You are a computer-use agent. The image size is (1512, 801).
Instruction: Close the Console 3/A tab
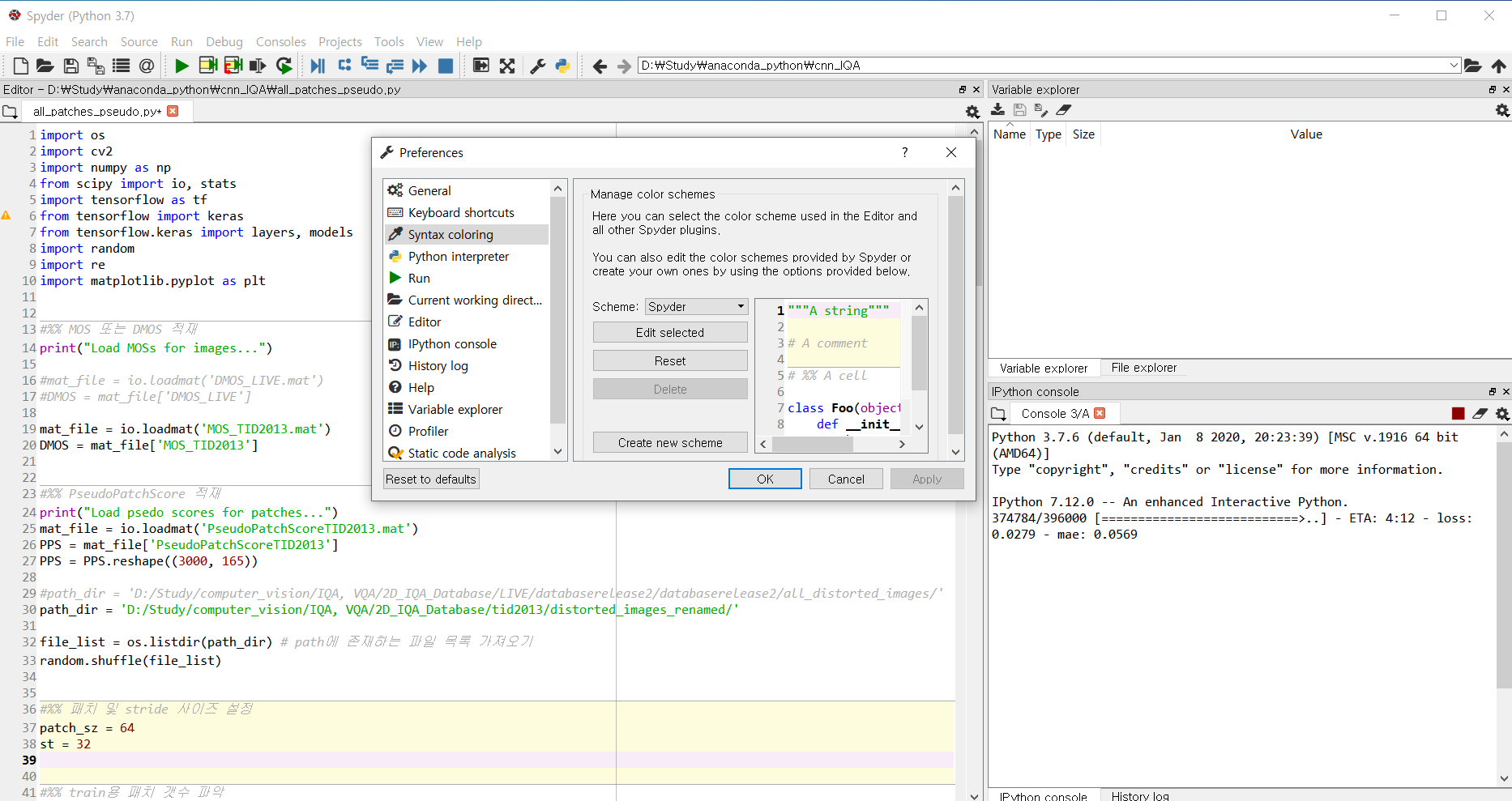pos(1100,413)
